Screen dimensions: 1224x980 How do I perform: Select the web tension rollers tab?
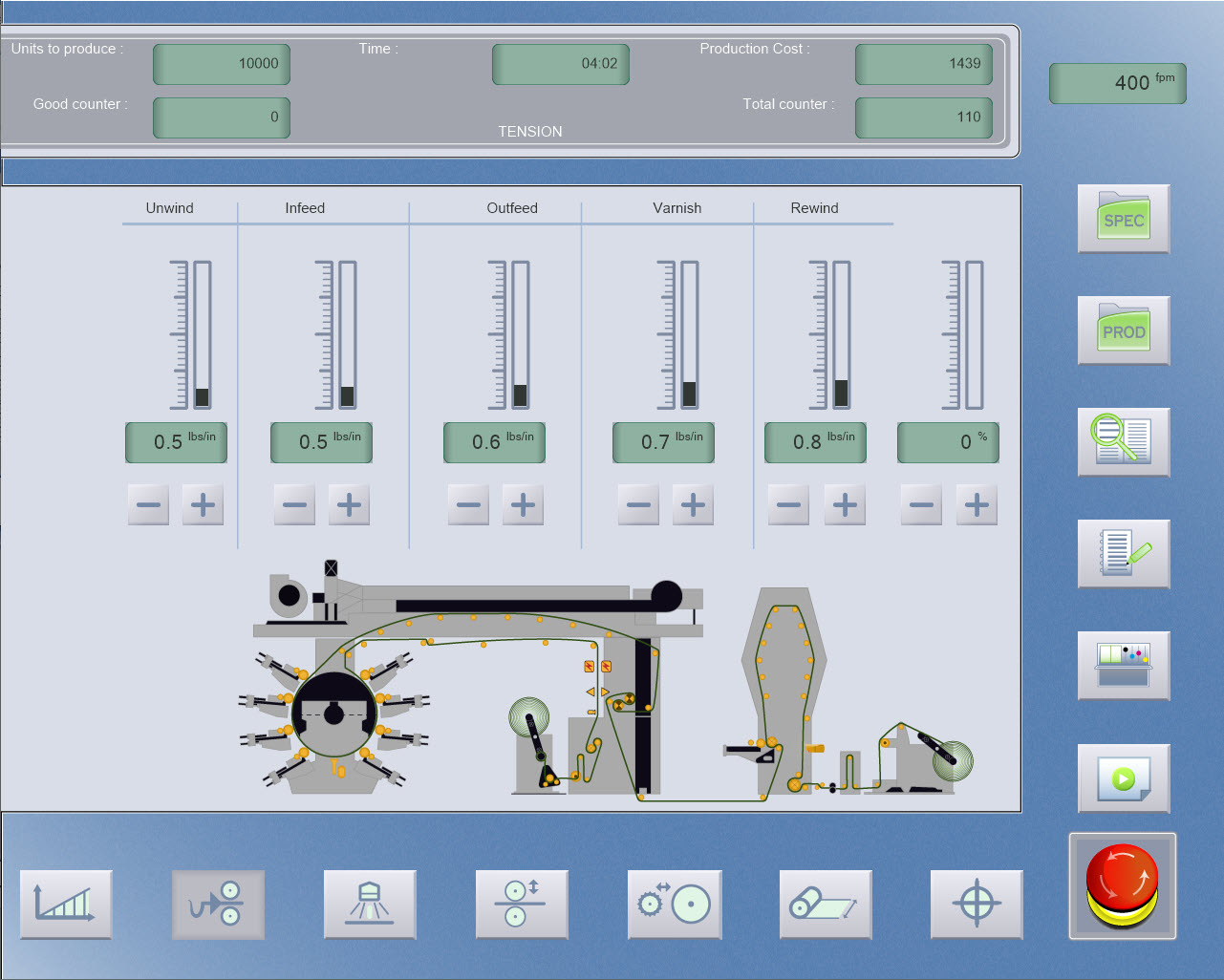[218, 904]
